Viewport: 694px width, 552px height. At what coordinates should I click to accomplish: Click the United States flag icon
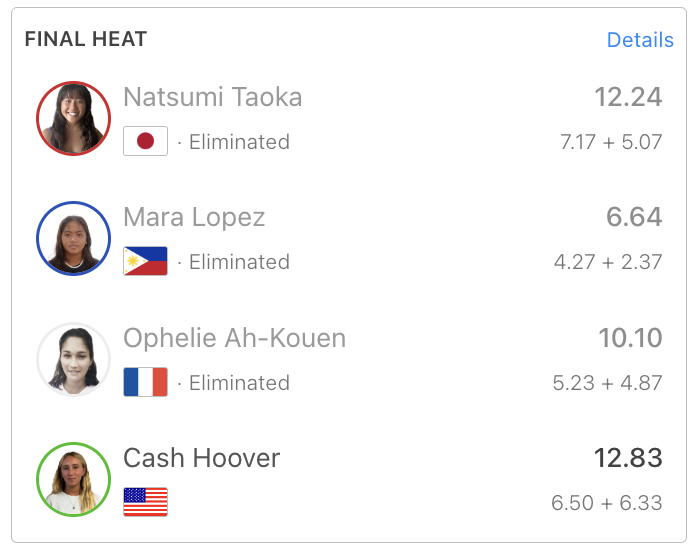145,502
